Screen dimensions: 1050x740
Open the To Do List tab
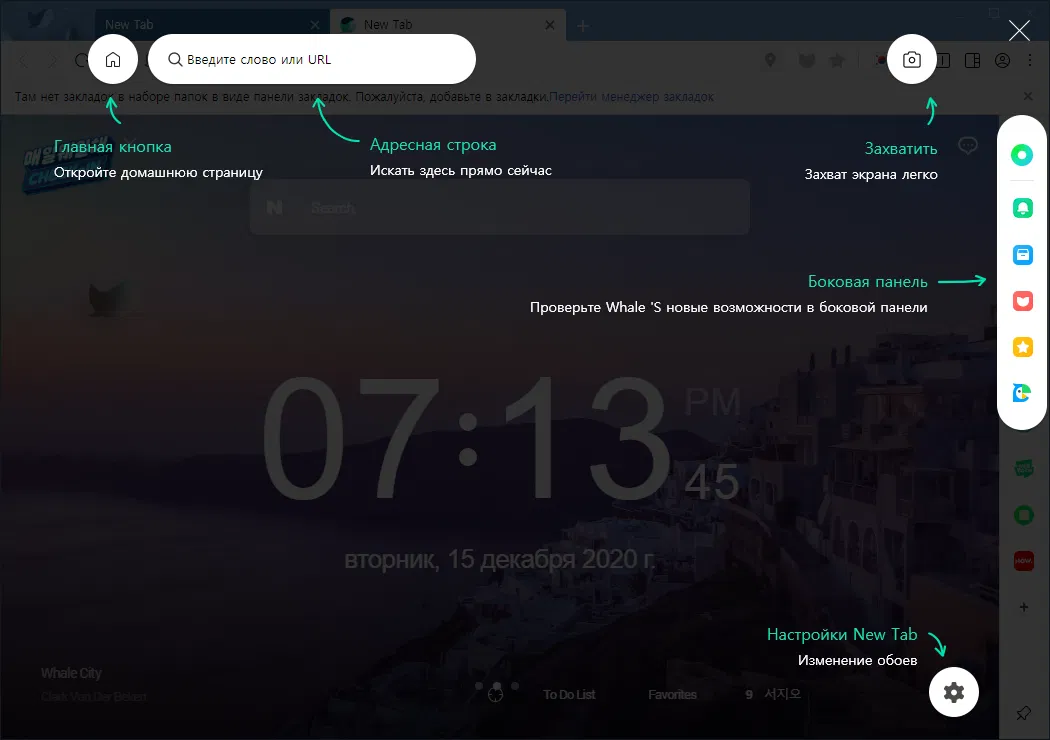coord(569,695)
